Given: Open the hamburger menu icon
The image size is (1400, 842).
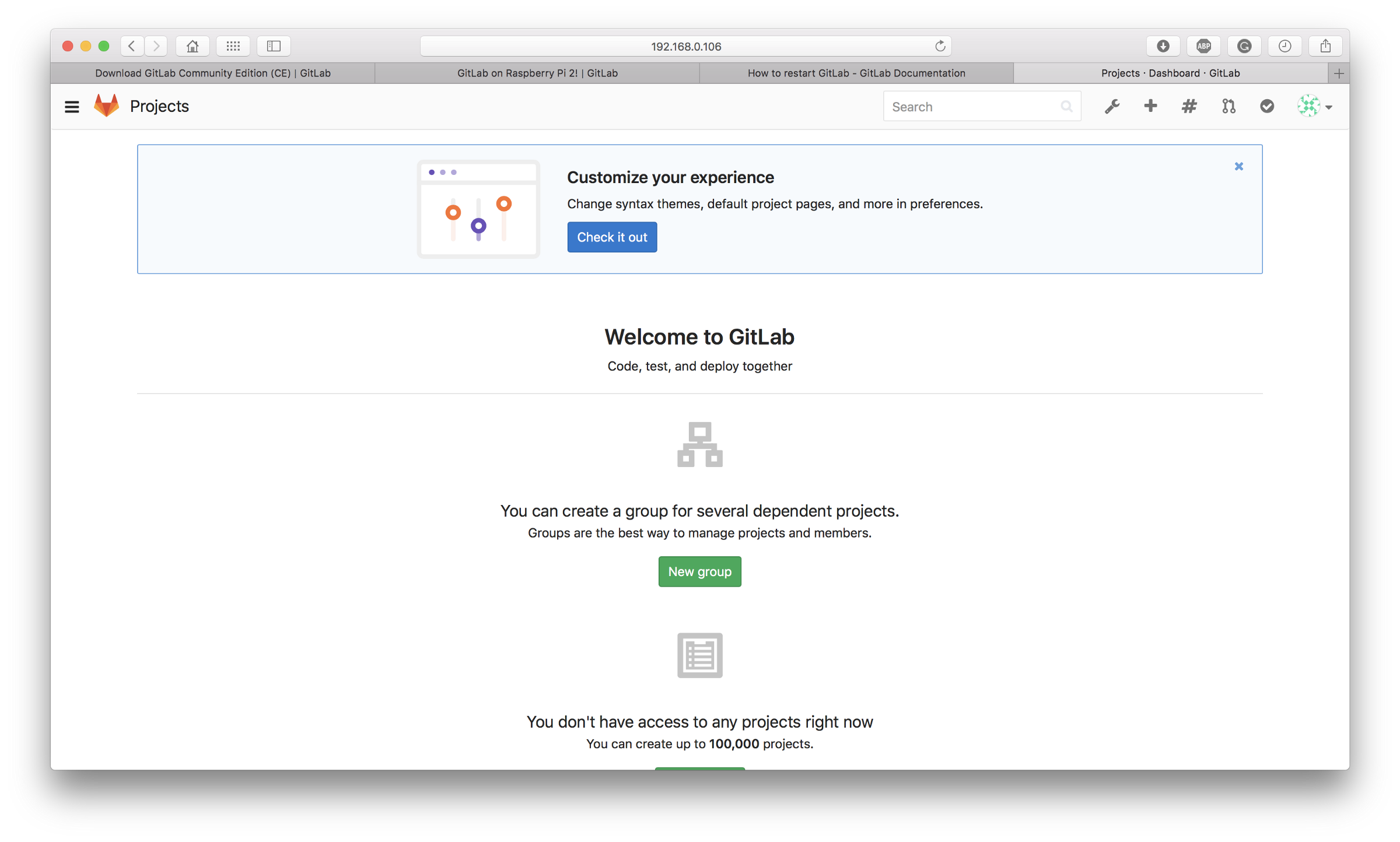Looking at the screenshot, I should [x=71, y=106].
